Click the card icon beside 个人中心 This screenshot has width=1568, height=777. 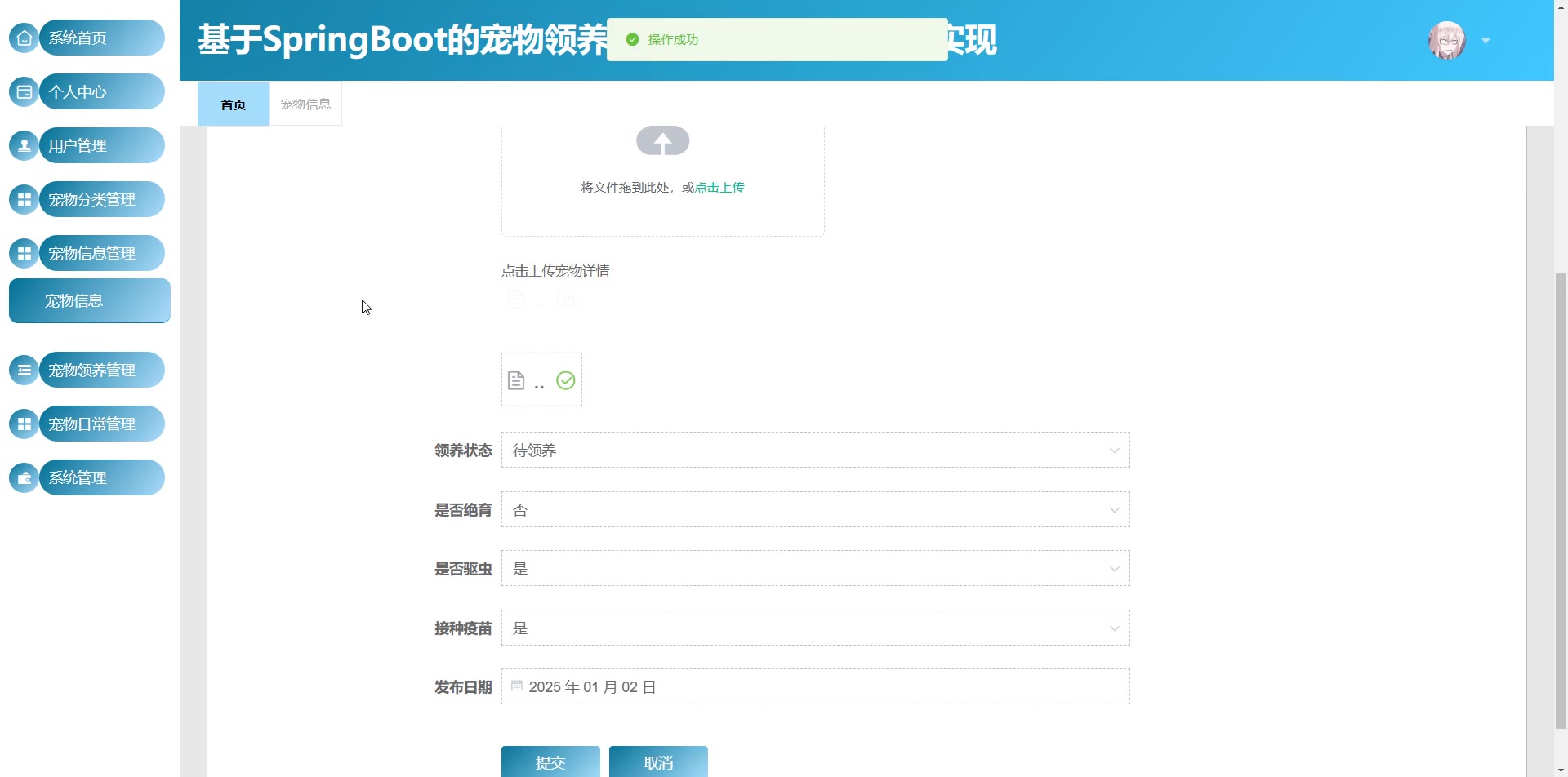(x=24, y=91)
